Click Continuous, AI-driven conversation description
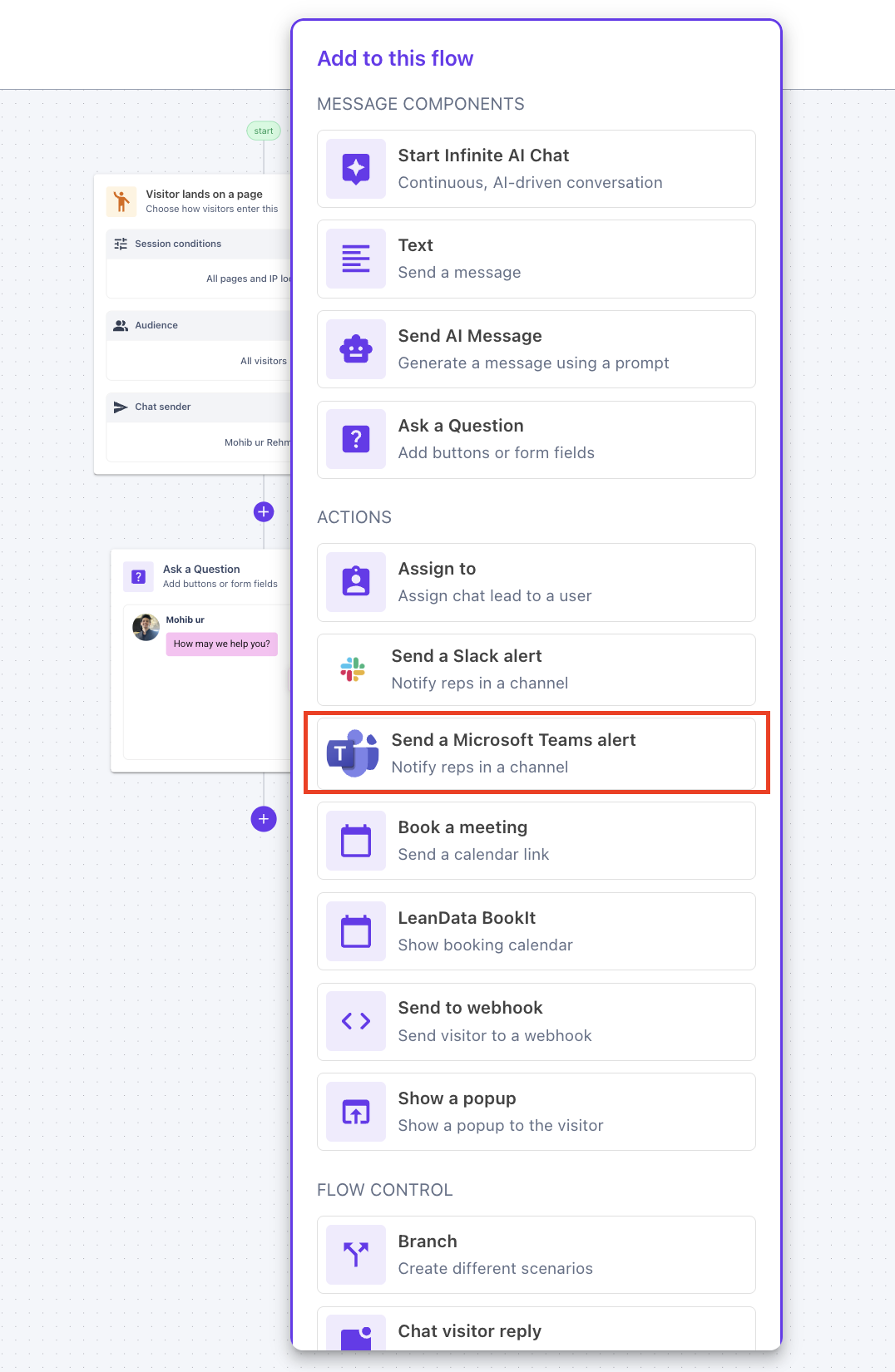The image size is (895, 1372). (531, 183)
